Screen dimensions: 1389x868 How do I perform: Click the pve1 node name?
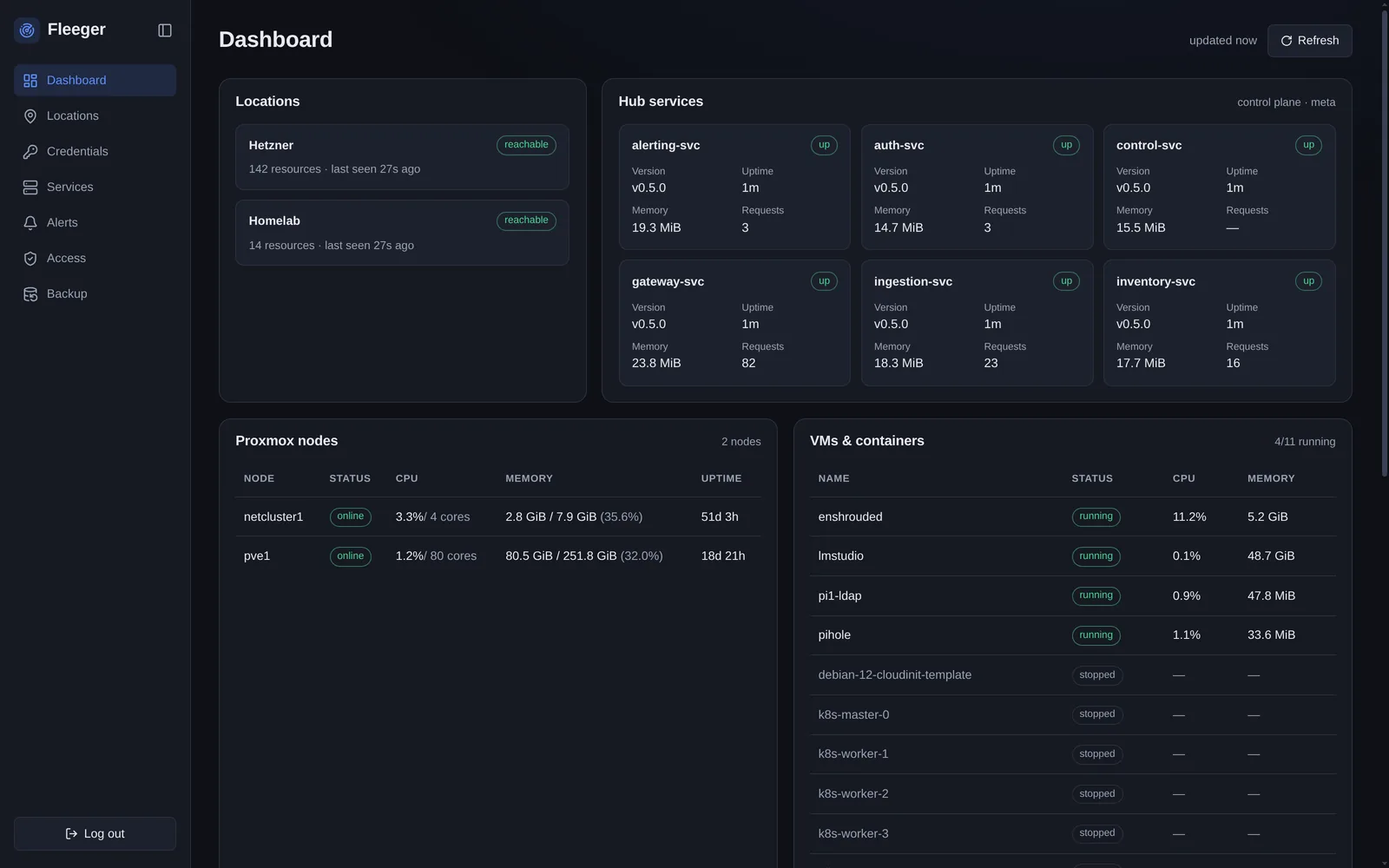click(x=257, y=556)
